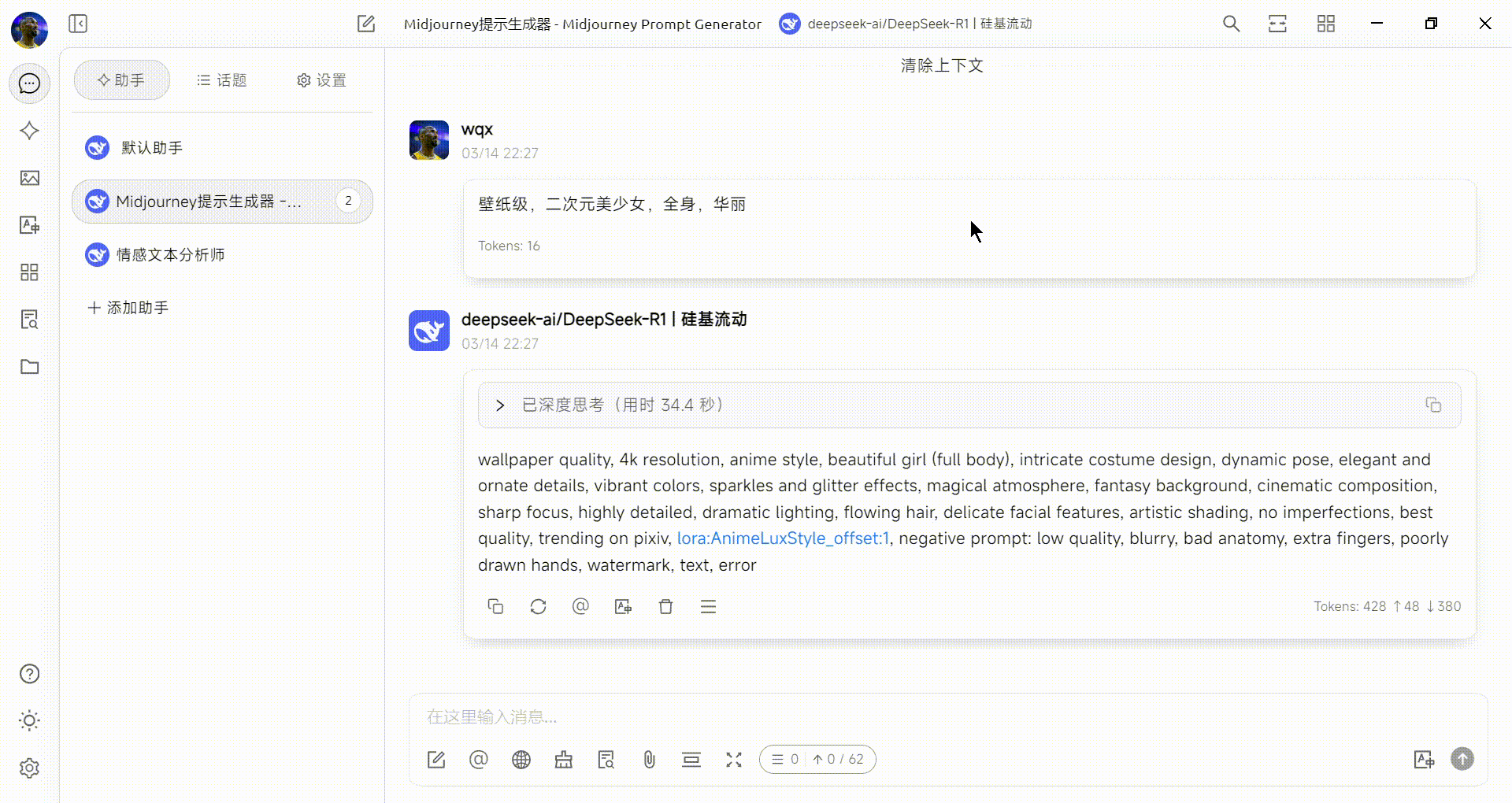Open the knowledge base sidebar icon
Viewport: 1512px width, 803px height.
(x=29, y=320)
